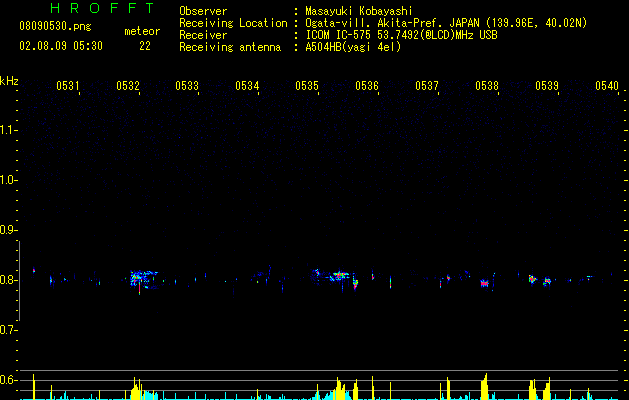Click the 1.0 frequency axis label

[8, 180]
